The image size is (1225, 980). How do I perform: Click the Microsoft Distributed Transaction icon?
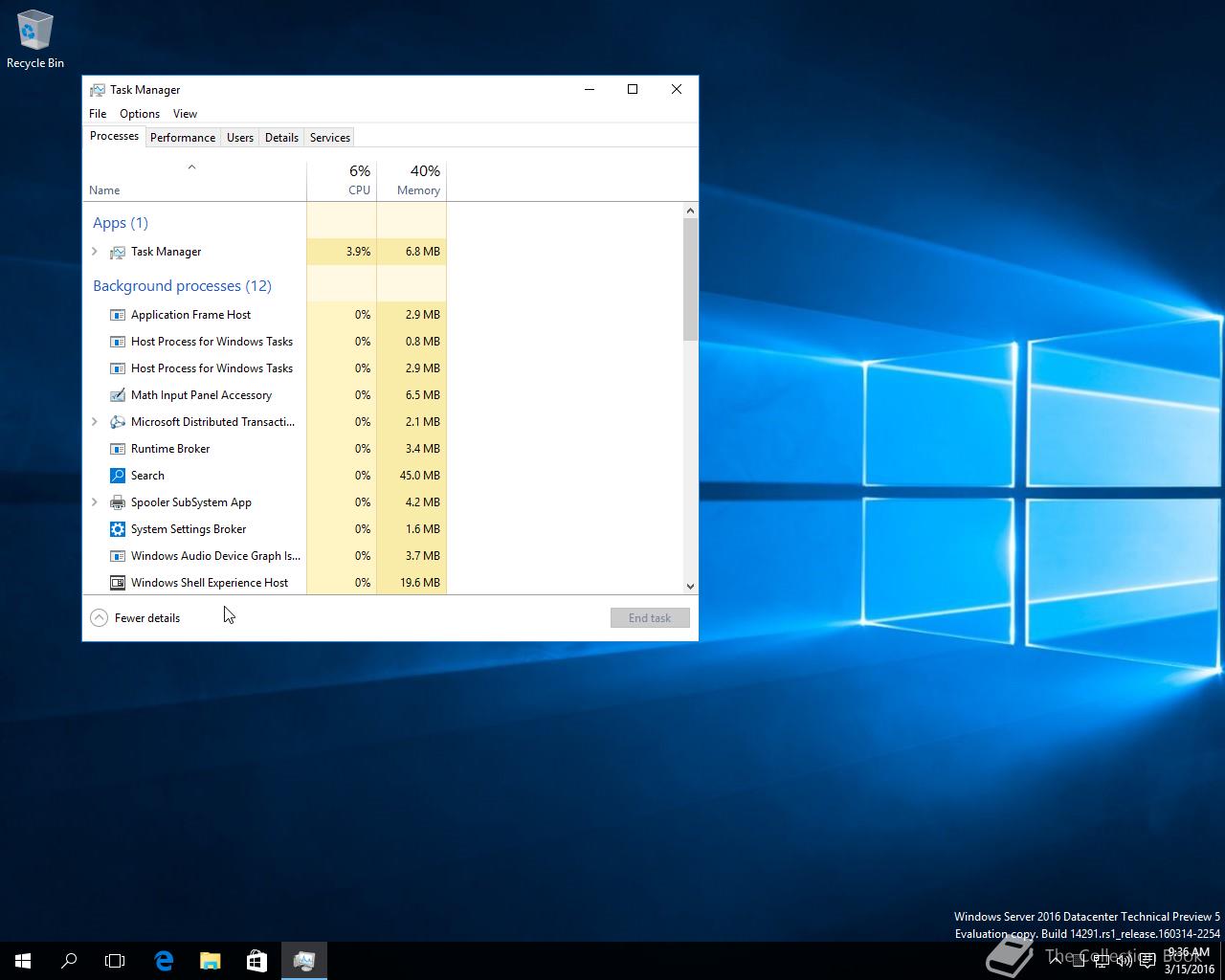pyautogui.click(x=118, y=422)
